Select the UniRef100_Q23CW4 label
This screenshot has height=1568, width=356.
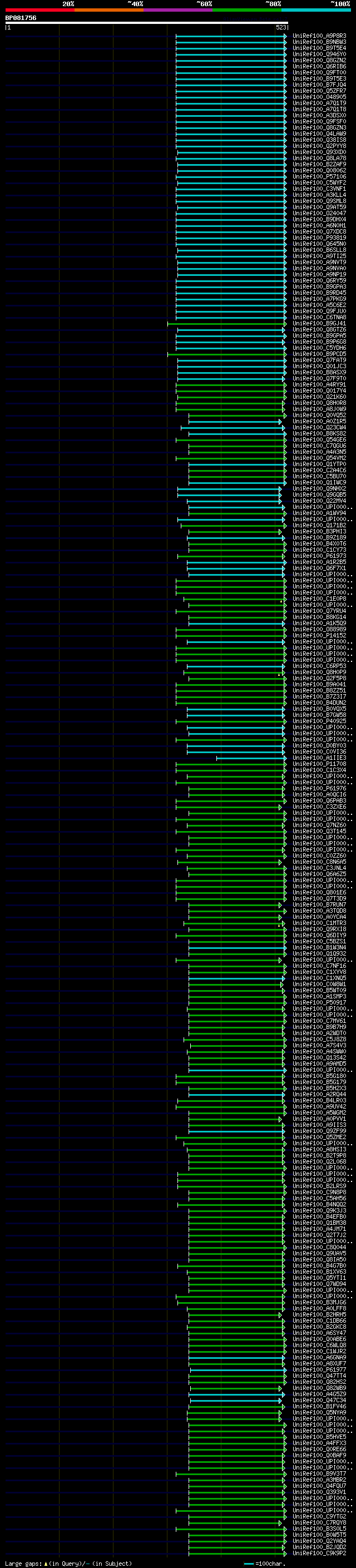click(x=319, y=427)
